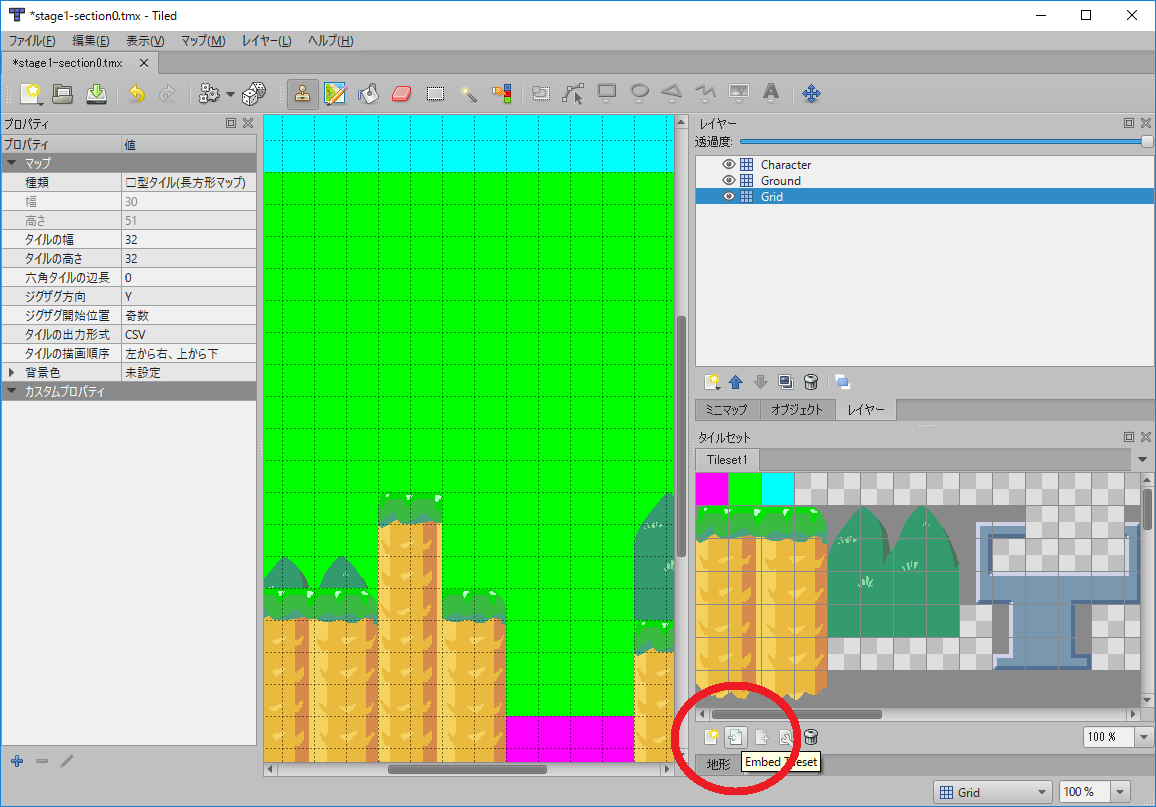Open the Tileset1 dropdown
Image resolution: width=1156 pixels, height=807 pixels.
[1140, 459]
